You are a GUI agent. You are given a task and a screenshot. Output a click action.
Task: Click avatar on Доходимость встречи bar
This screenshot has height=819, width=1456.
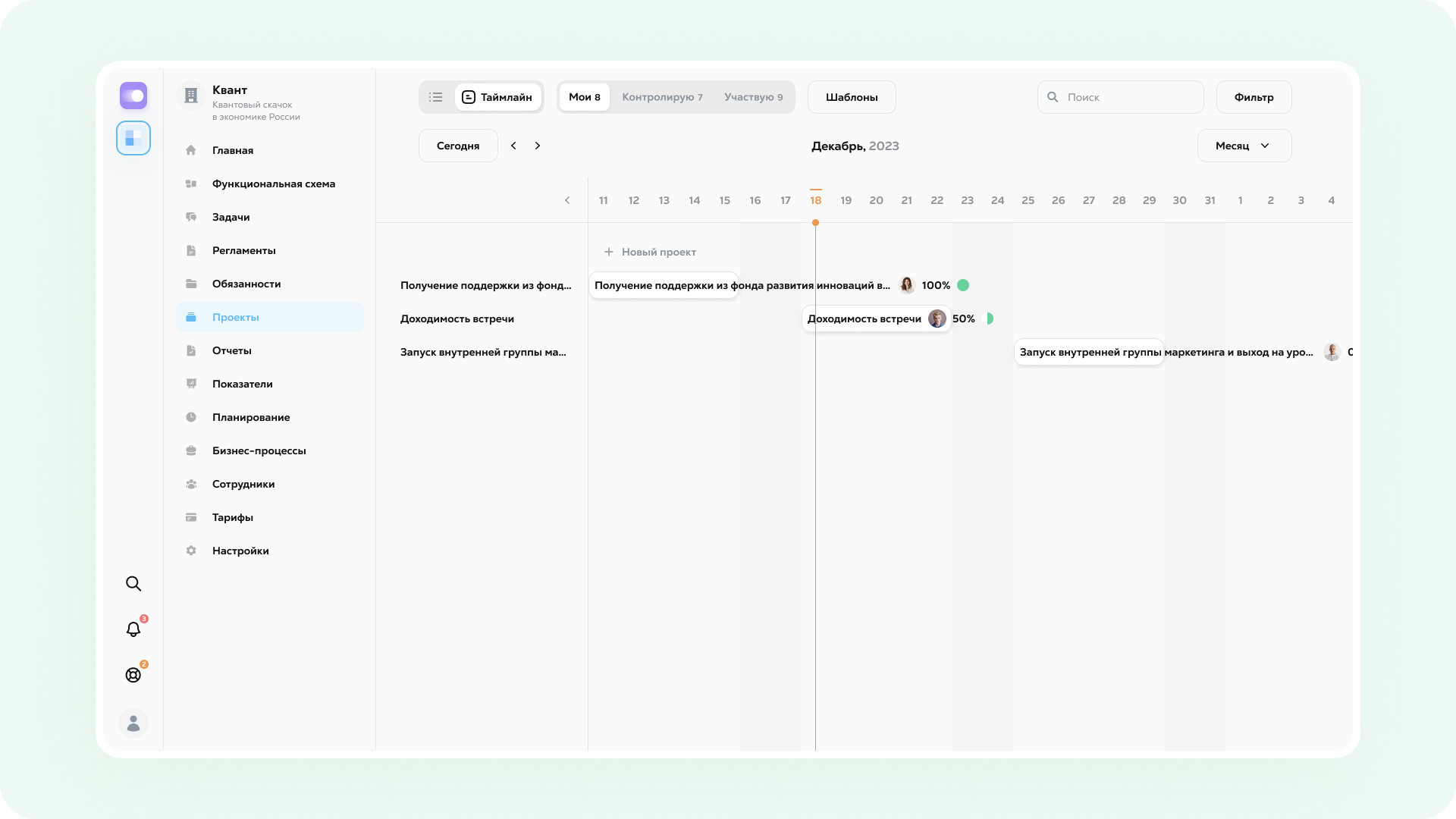point(937,318)
